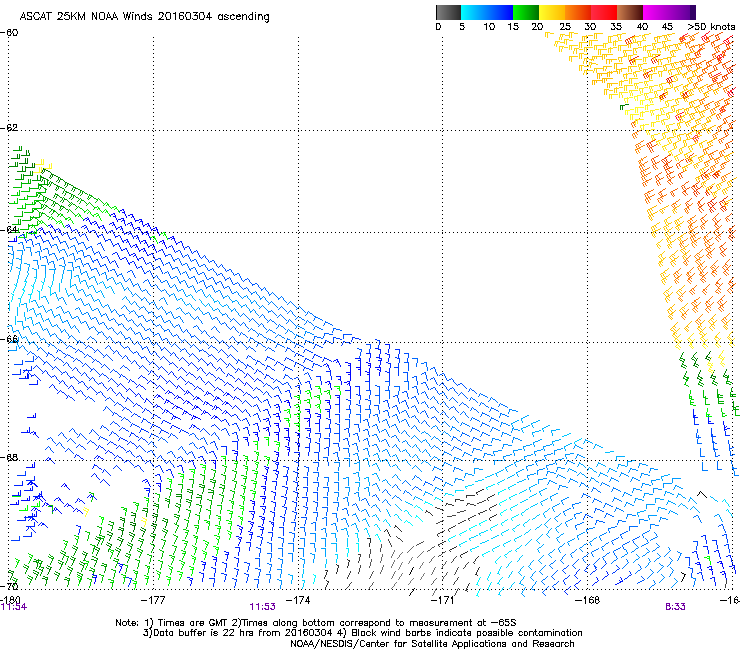
Task: Click the magenta-purple 40-50 knots color band
Action: 669,13
